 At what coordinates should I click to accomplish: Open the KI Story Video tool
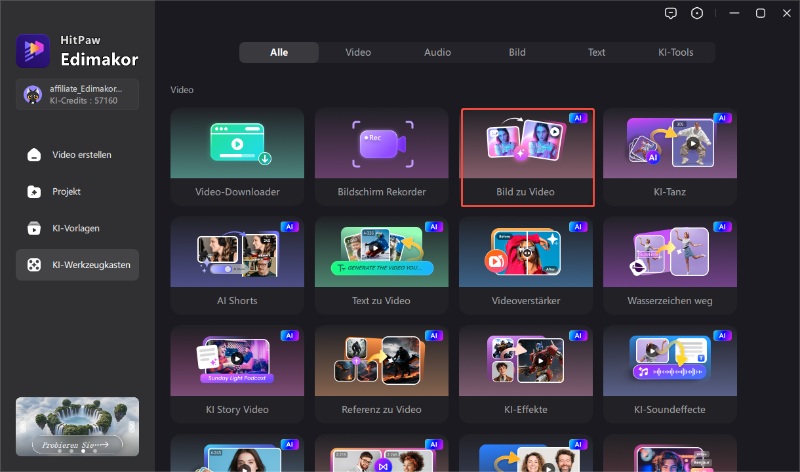tap(237, 375)
